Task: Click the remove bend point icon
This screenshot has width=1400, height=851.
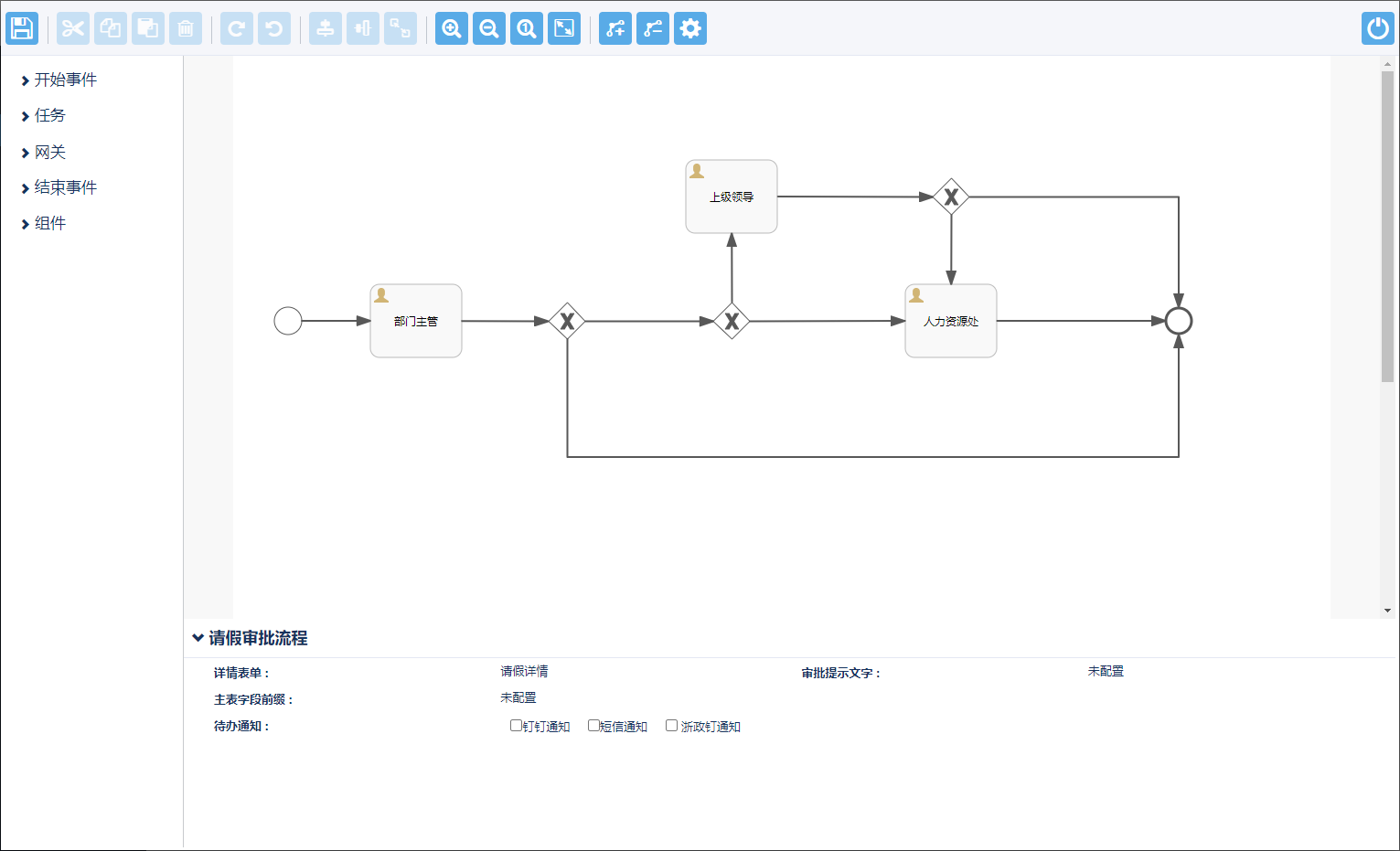Action: 653,28
